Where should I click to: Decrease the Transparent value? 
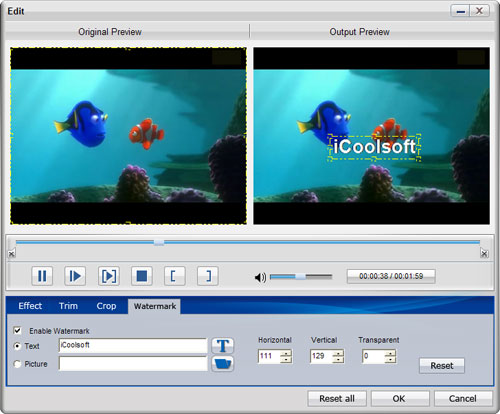[390, 359]
